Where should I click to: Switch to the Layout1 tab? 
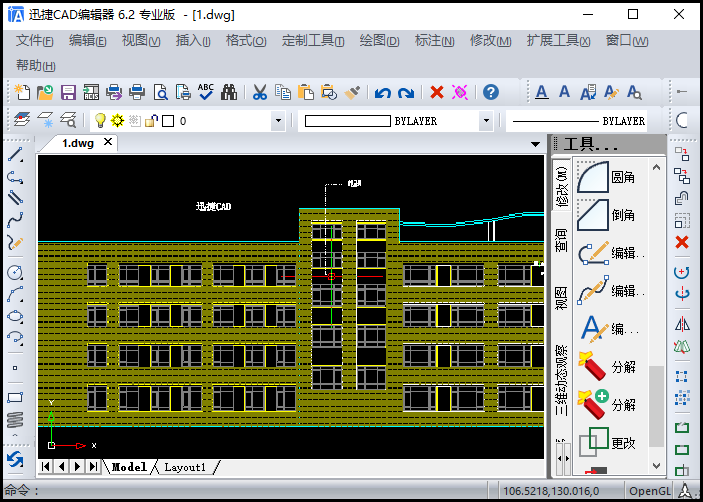(x=185, y=467)
